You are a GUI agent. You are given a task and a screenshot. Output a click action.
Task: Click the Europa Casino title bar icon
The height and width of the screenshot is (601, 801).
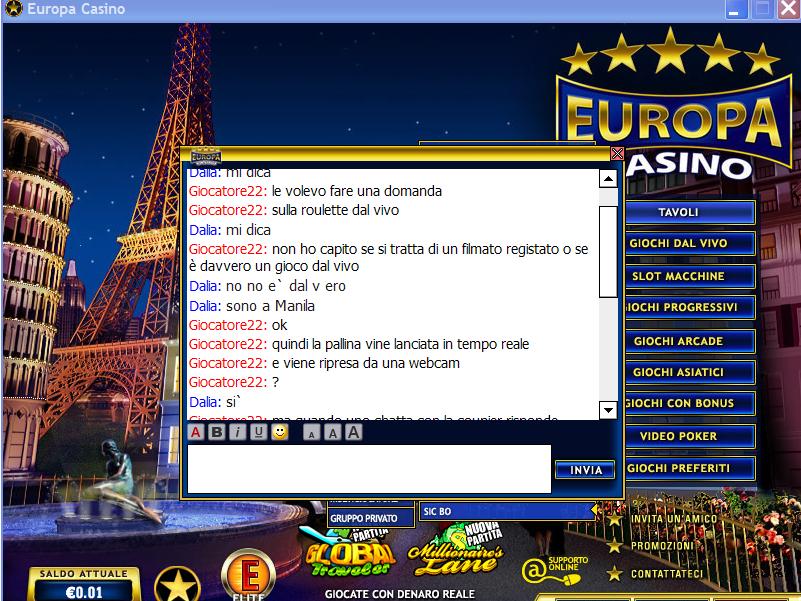pos(13,9)
